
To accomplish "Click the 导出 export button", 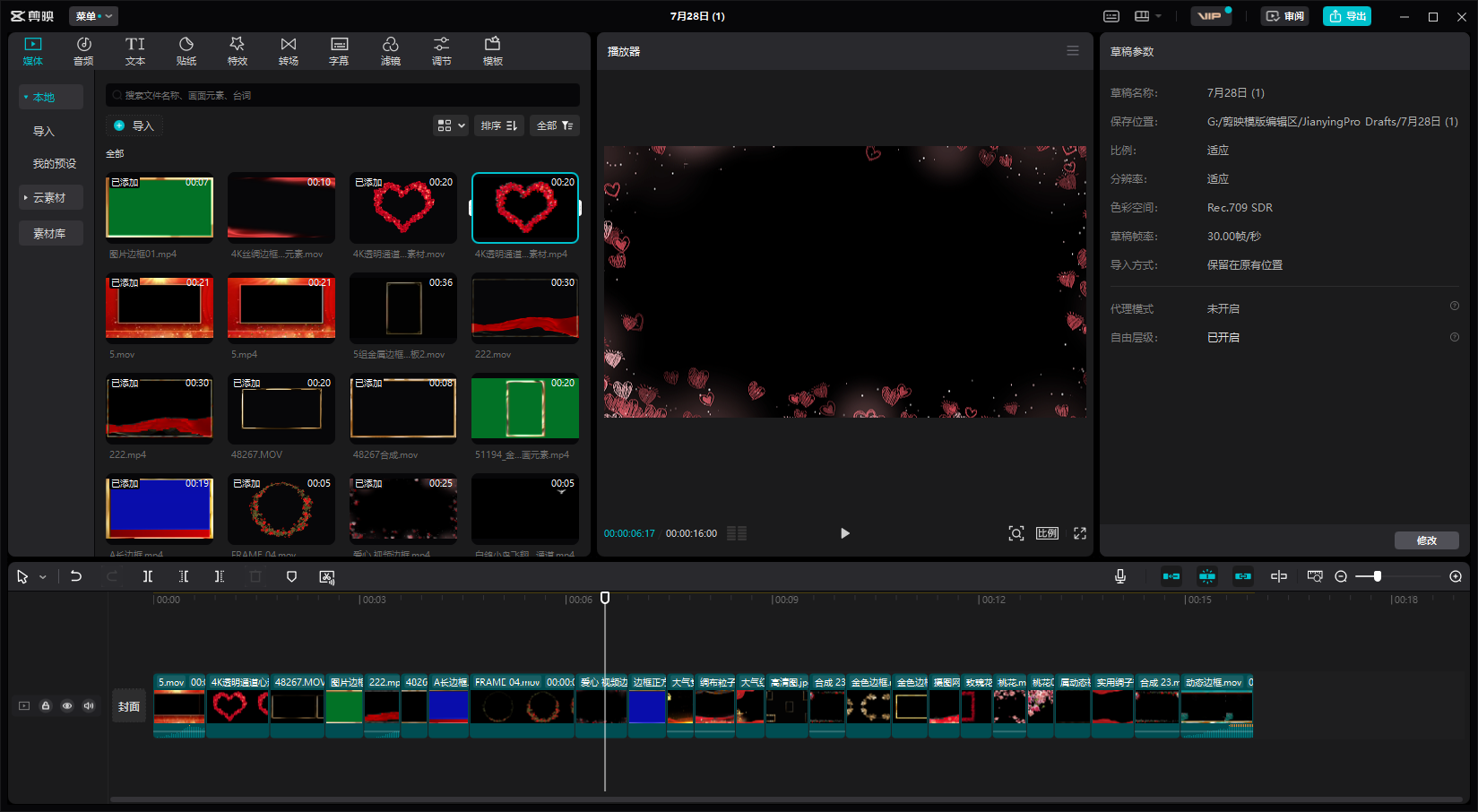I will [x=1347, y=16].
